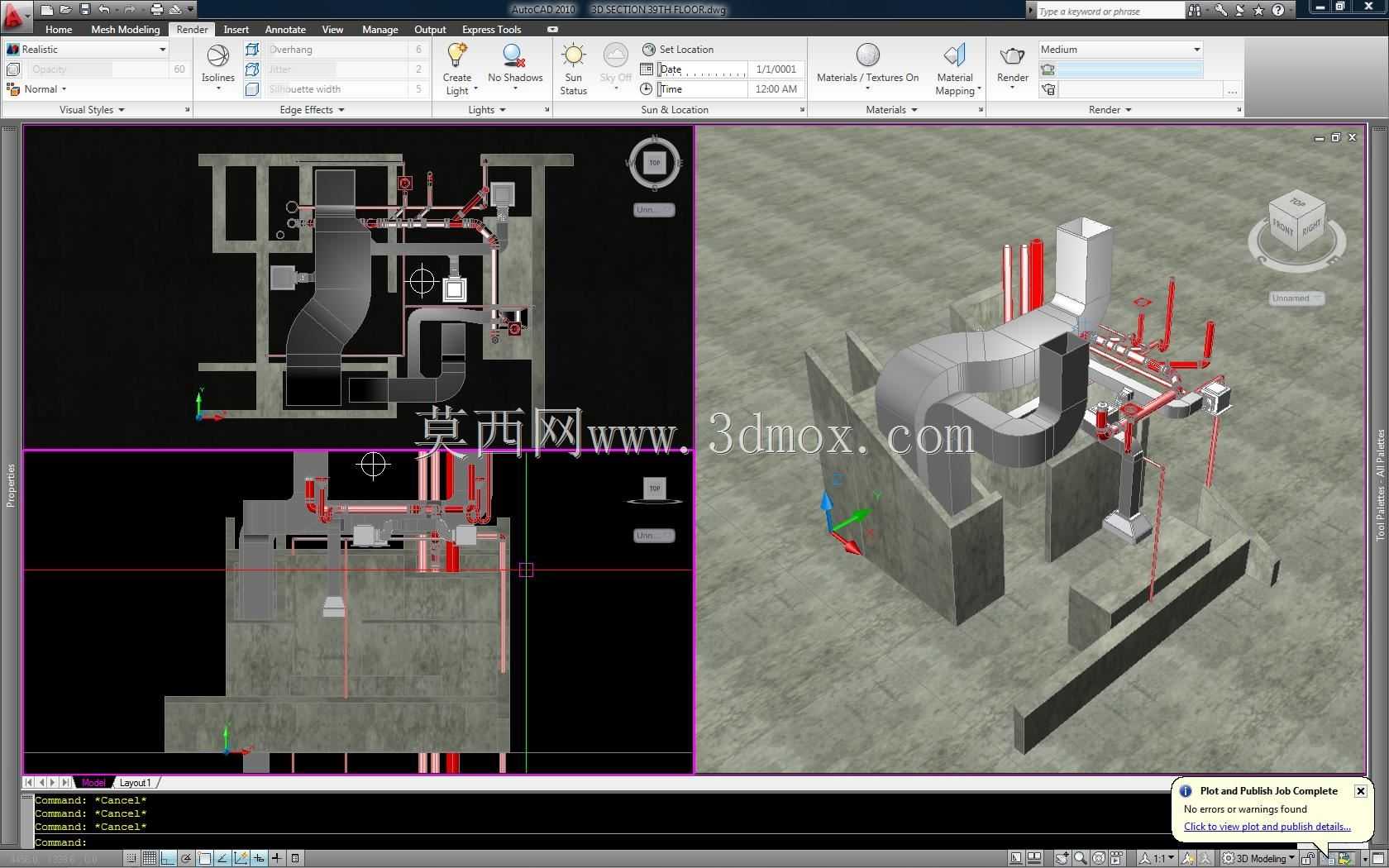
Task: Click the Open file icon
Action: (65, 10)
